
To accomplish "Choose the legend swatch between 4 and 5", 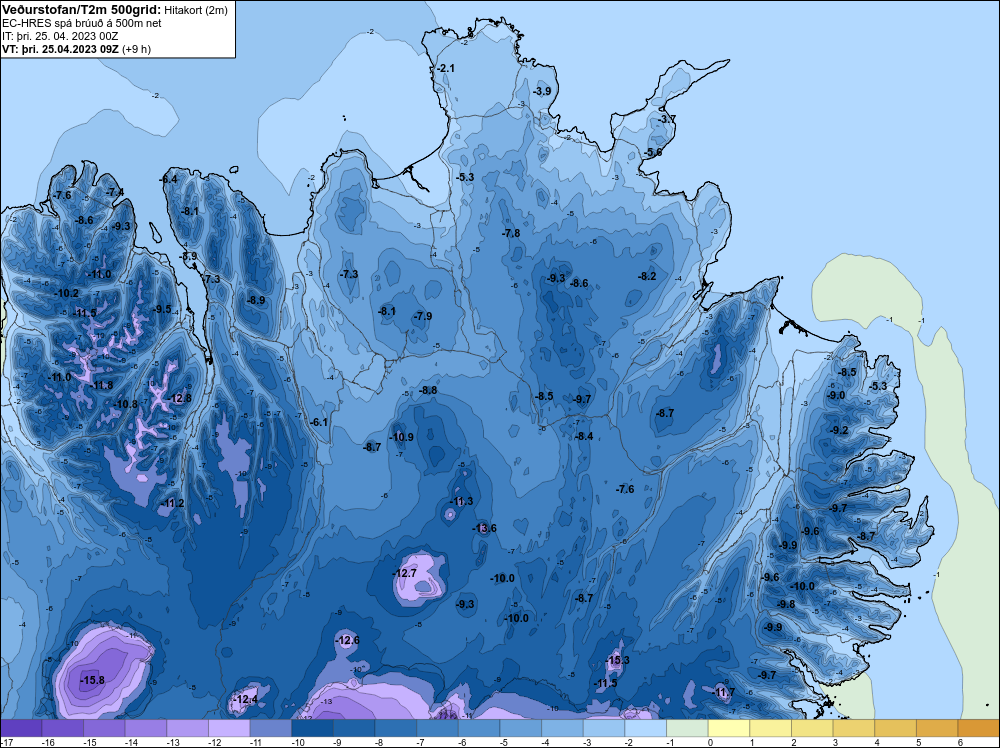I will click(x=896, y=728).
